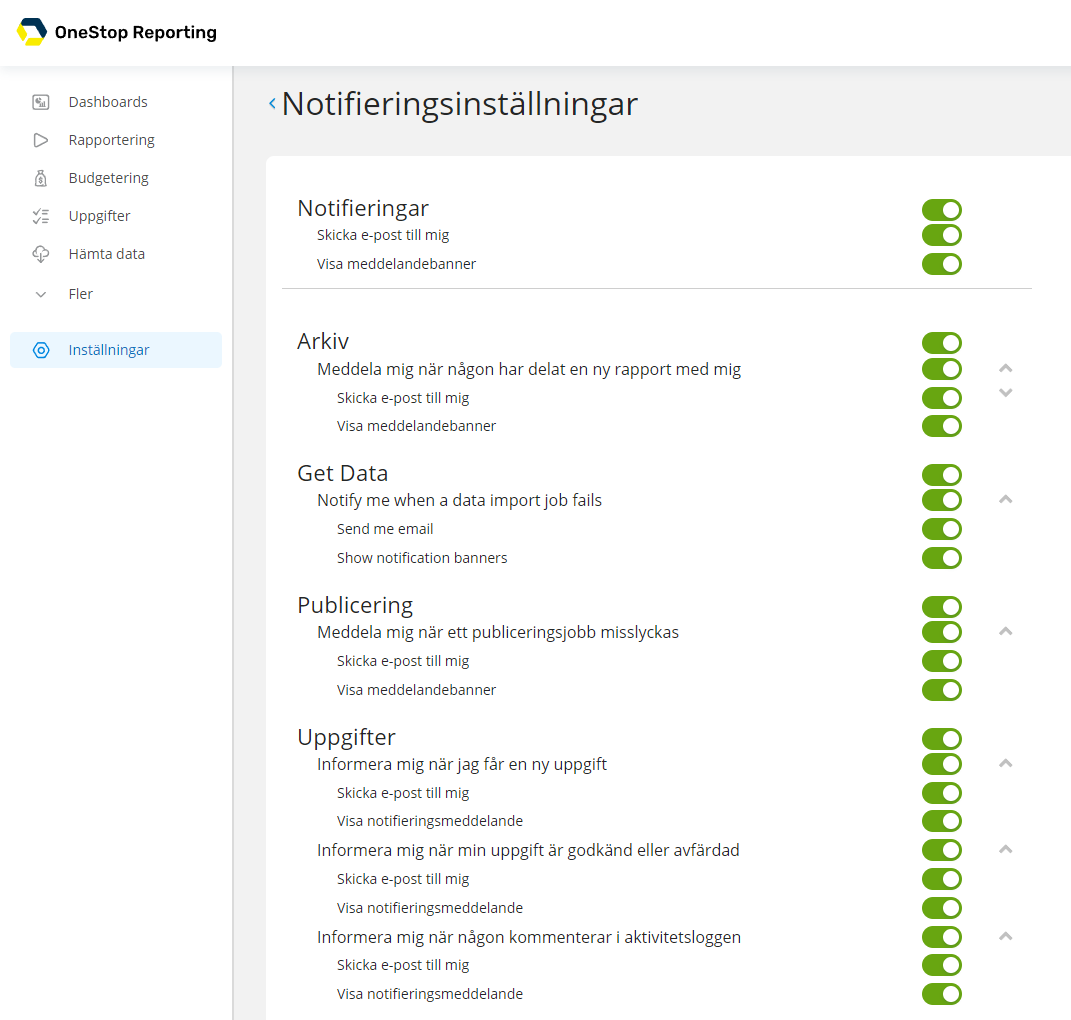Disable the main Notifieringar toggle
This screenshot has height=1020, width=1071.
[x=941, y=209]
